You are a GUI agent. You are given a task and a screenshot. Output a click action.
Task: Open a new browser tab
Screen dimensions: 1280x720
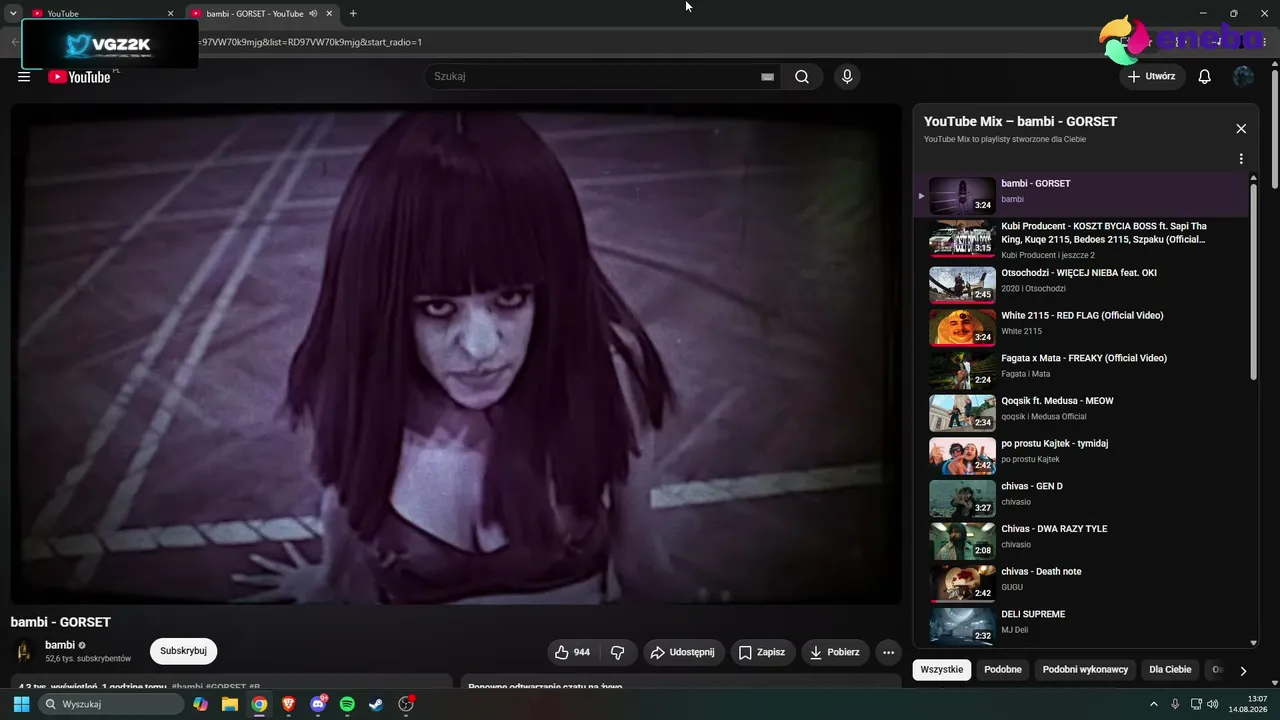point(353,14)
